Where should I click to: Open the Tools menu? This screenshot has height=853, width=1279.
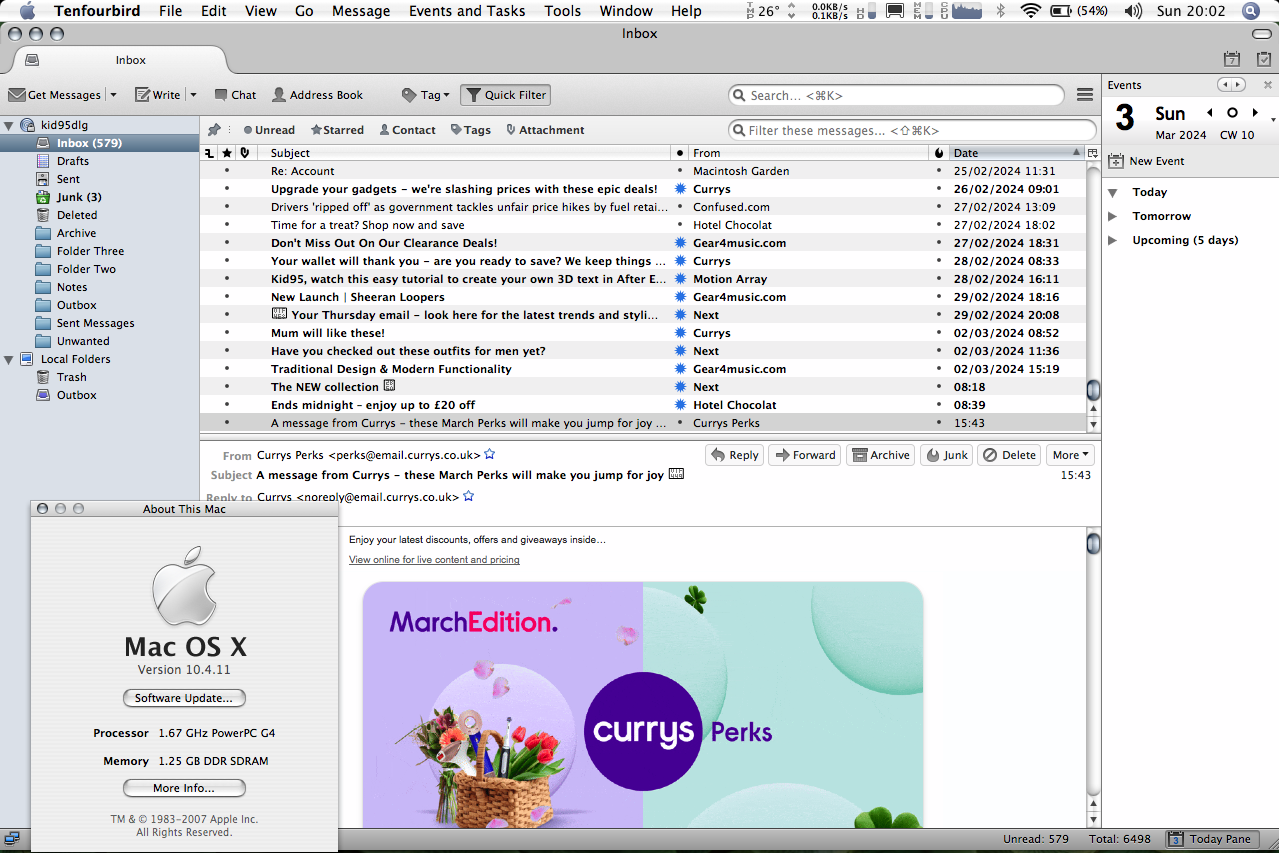click(x=563, y=11)
